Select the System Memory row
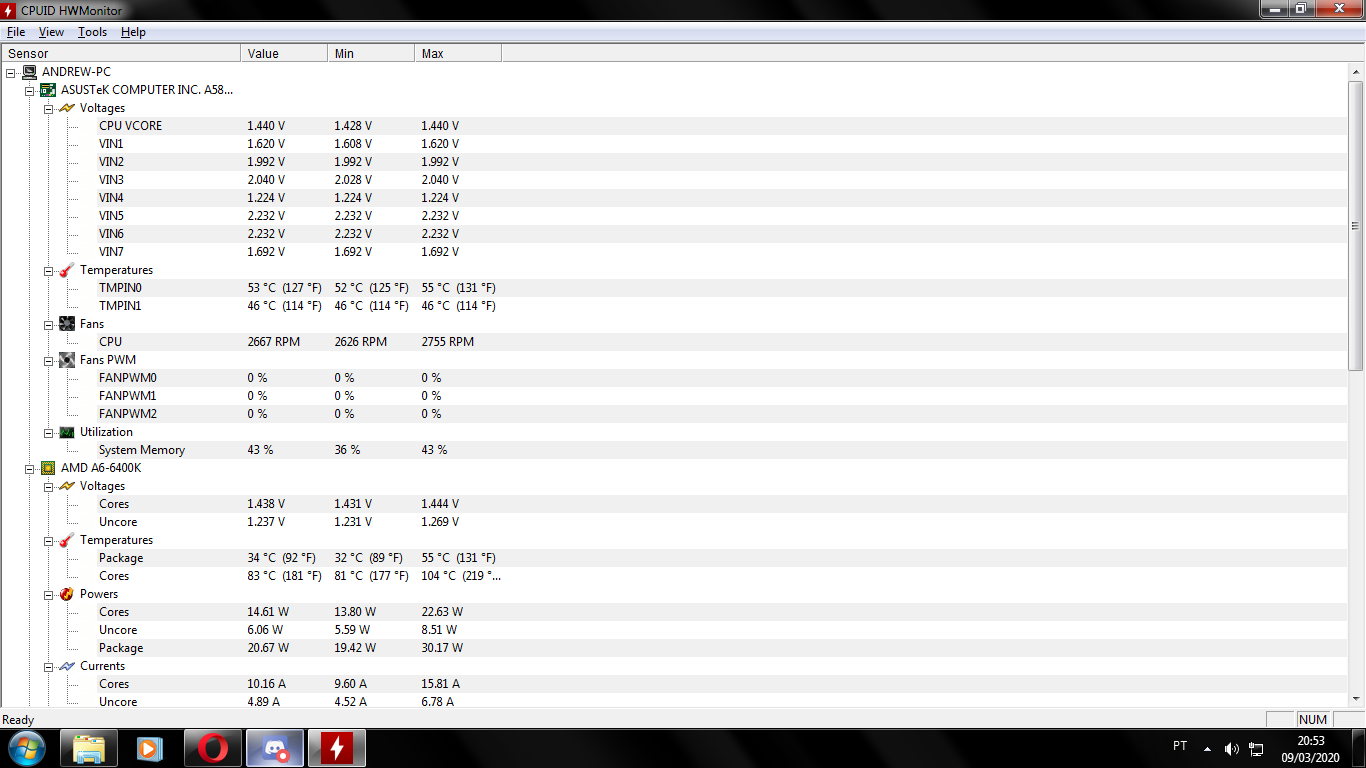The width and height of the screenshot is (1366, 768). 674,450
